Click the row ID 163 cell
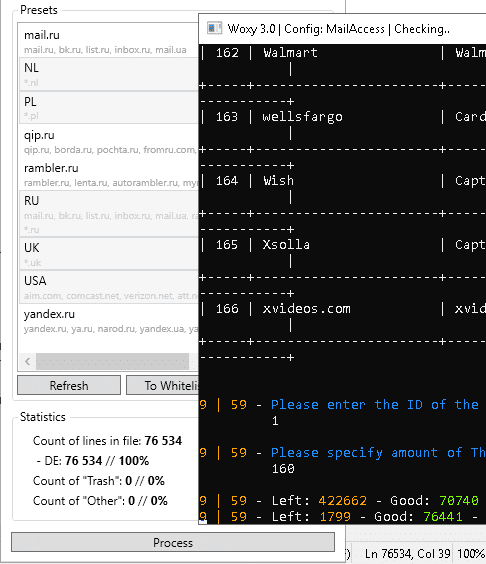 pos(227,117)
